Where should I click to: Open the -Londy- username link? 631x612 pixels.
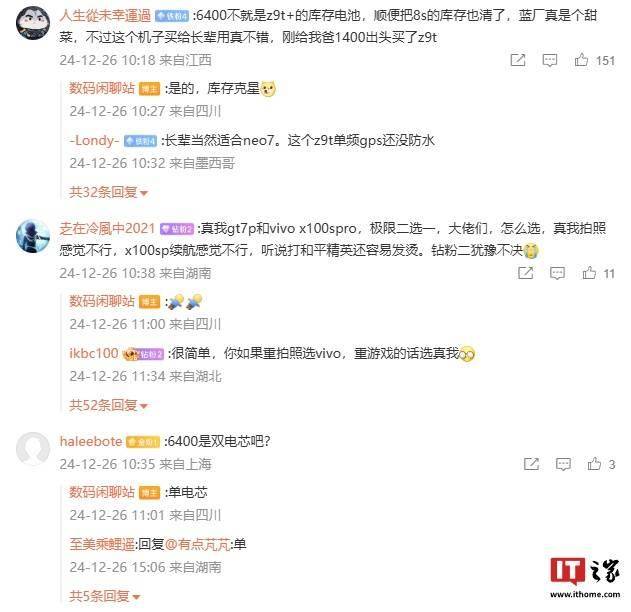pyautogui.click(x=94, y=140)
